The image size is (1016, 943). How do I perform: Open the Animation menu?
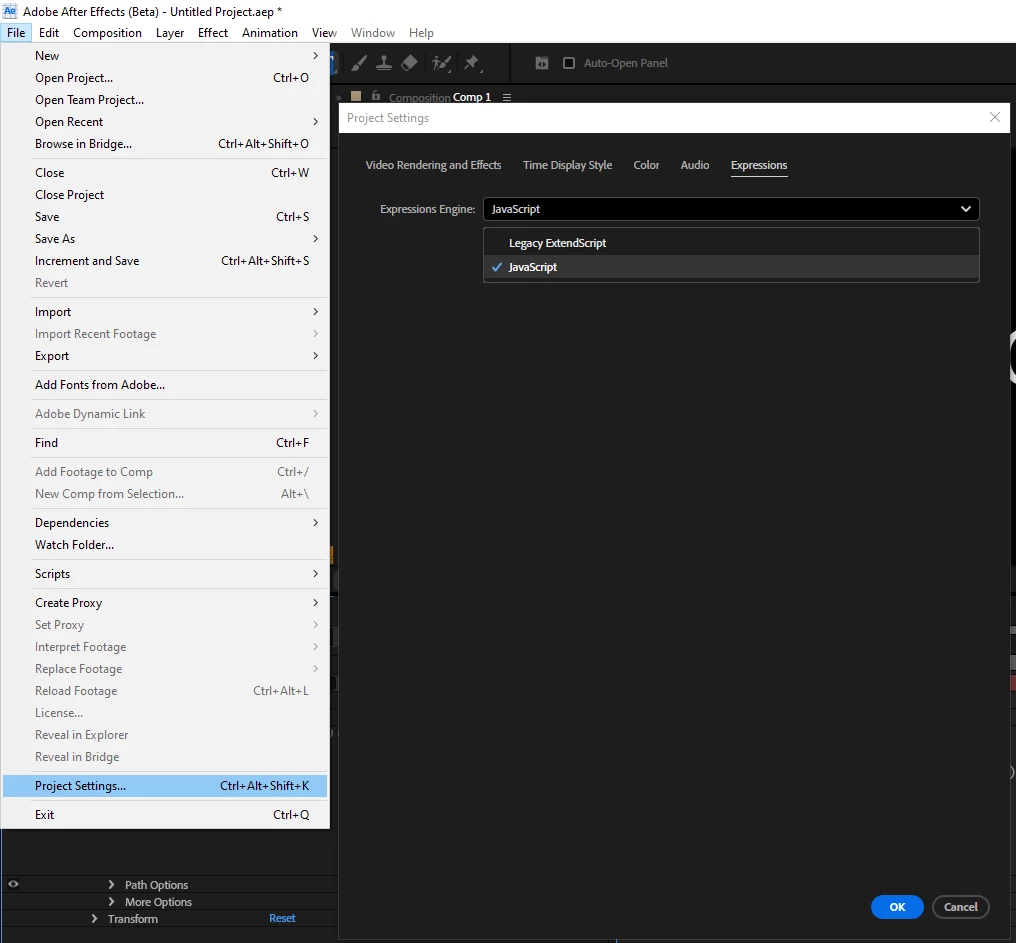(x=270, y=32)
